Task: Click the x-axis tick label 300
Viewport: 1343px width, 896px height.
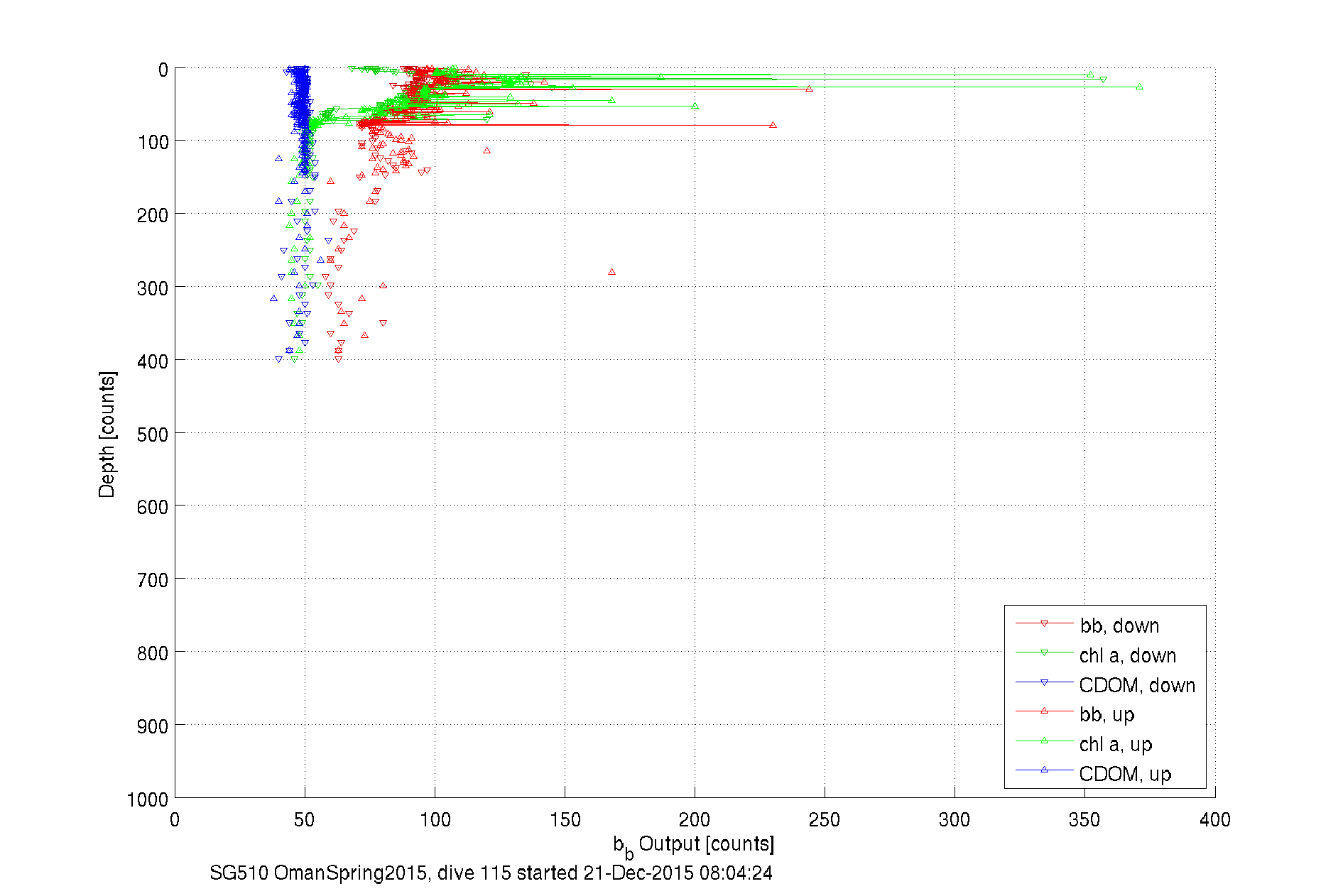Action: (x=955, y=820)
